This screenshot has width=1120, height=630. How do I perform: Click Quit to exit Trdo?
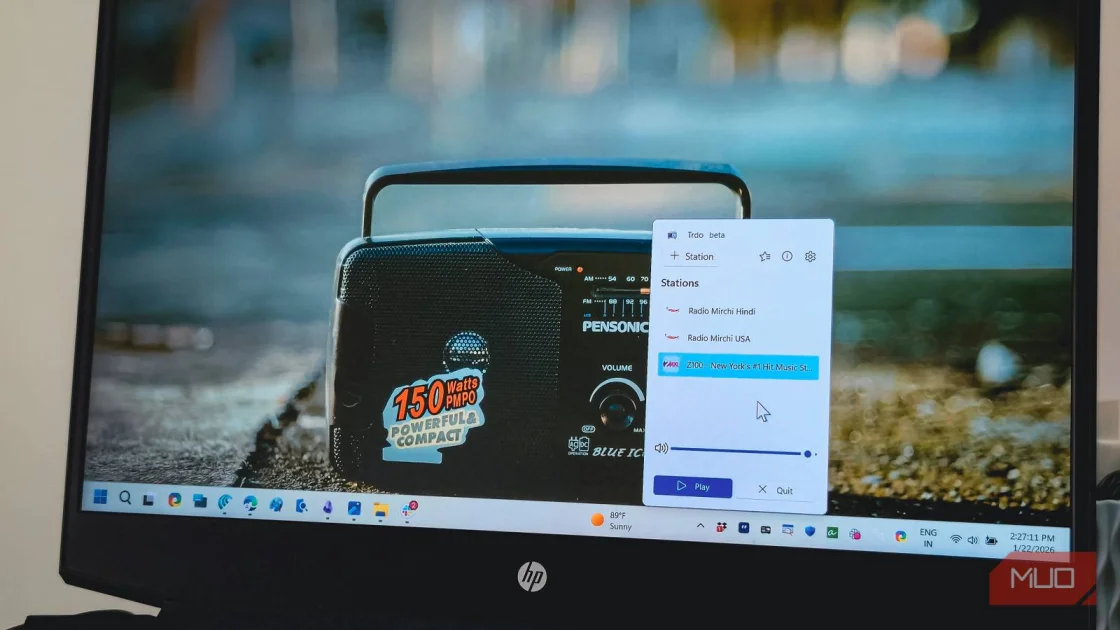[x=777, y=489]
